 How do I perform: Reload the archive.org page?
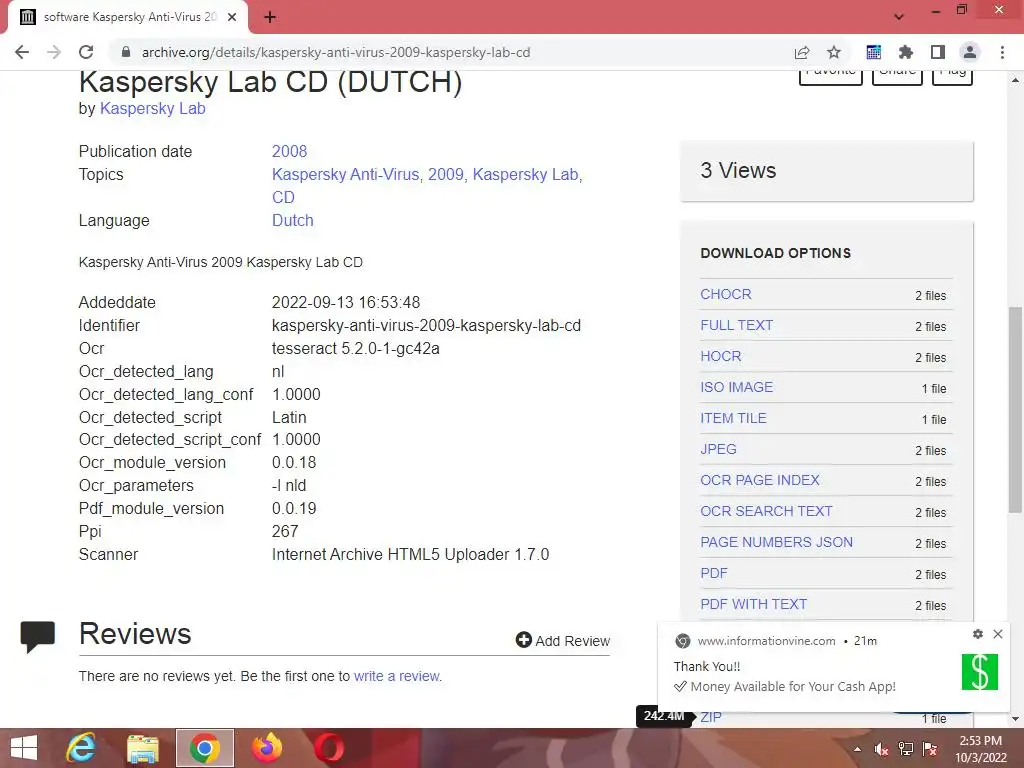[x=86, y=52]
